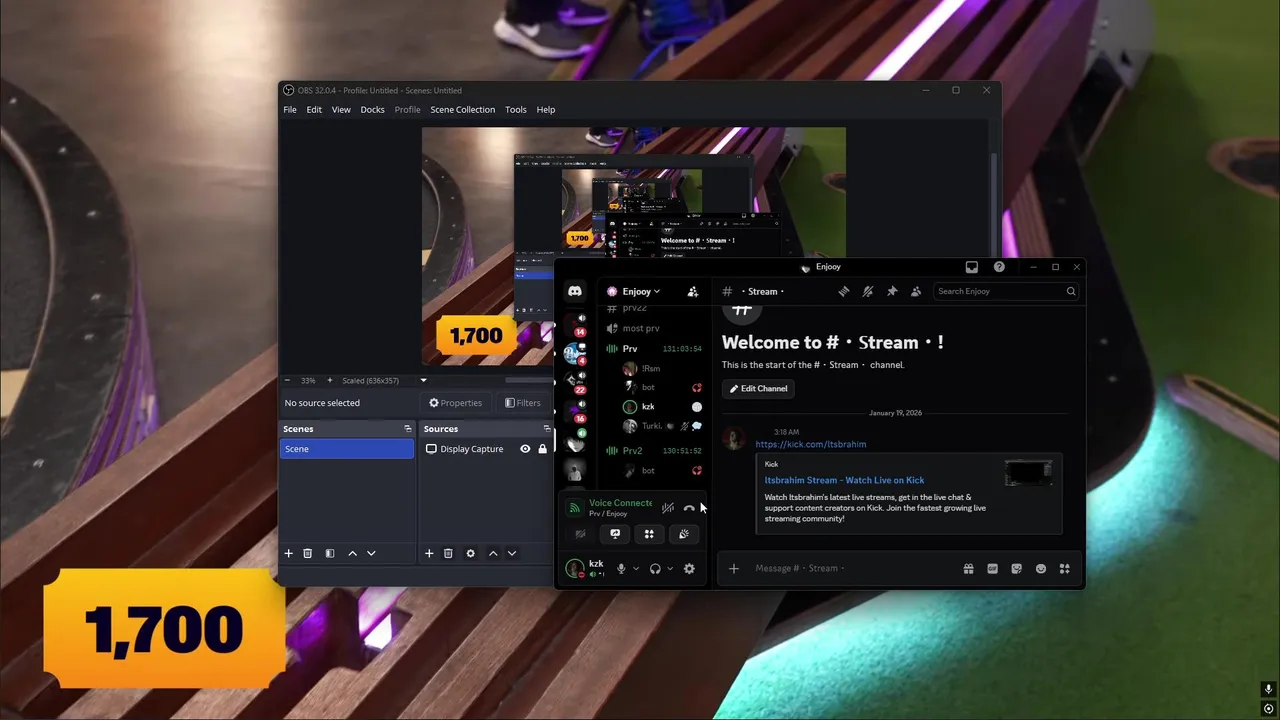The width and height of the screenshot is (1280, 720).
Task: Remove selected source with trash icon in Sources
Action: click(x=448, y=553)
